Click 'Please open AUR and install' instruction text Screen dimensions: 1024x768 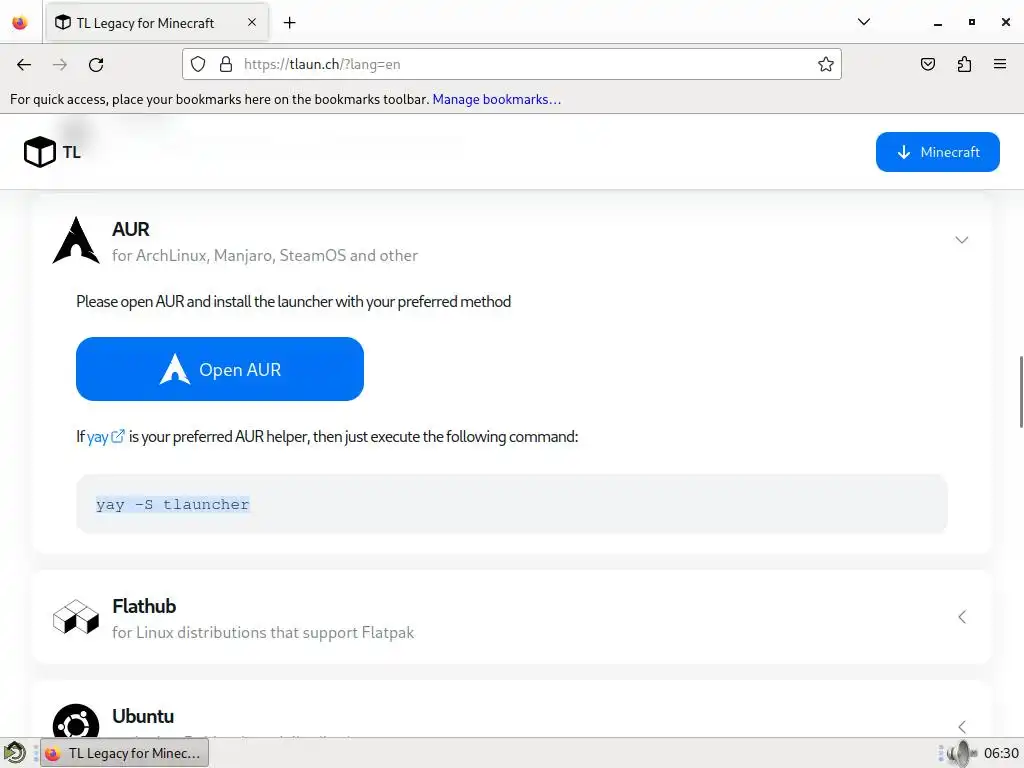pyautogui.click(x=293, y=302)
